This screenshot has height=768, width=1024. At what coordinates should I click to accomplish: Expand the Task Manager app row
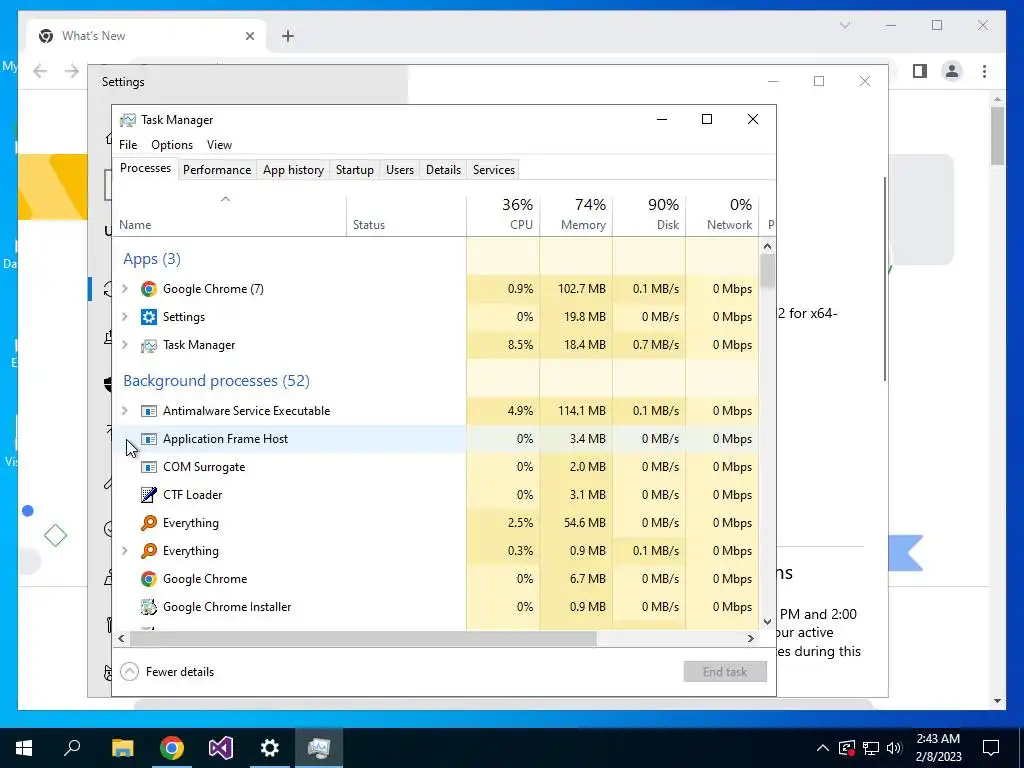click(125, 345)
